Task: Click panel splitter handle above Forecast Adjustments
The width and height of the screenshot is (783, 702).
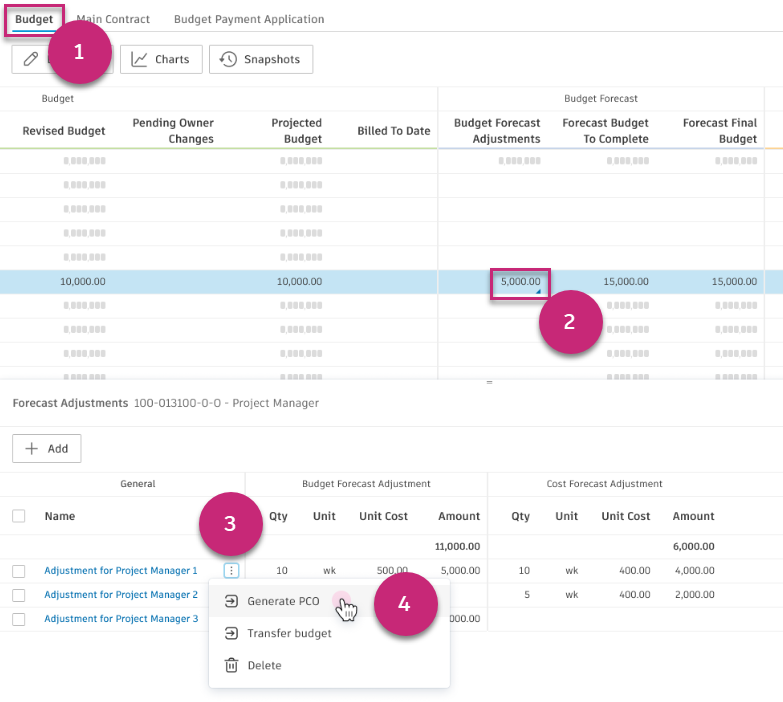Action: [x=489, y=382]
